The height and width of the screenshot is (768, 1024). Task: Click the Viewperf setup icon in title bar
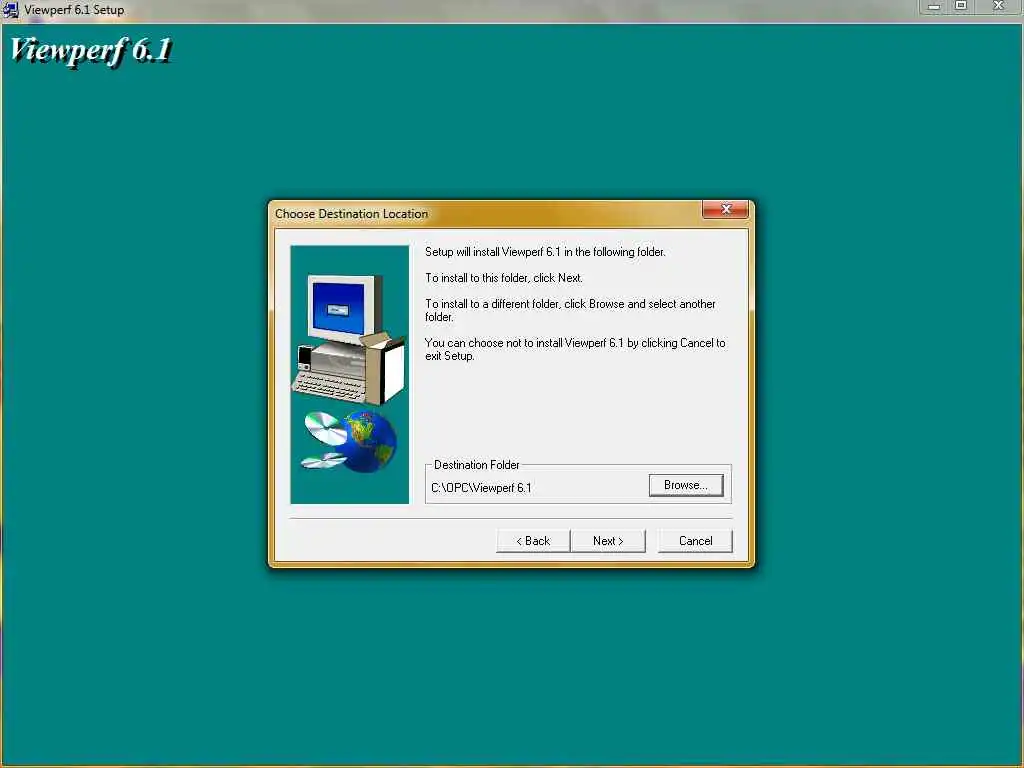coord(11,10)
